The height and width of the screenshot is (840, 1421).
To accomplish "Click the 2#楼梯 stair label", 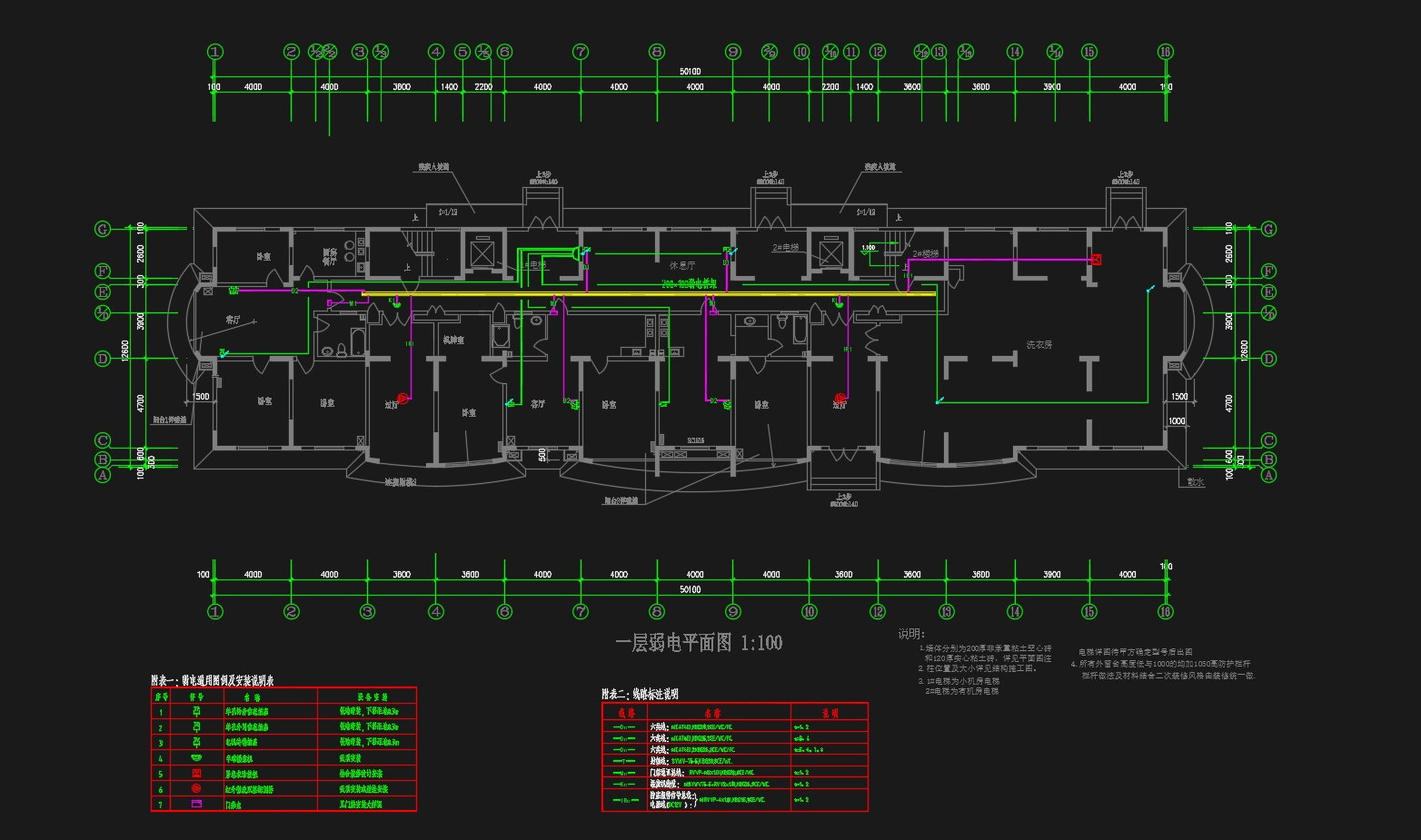I will [x=926, y=254].
